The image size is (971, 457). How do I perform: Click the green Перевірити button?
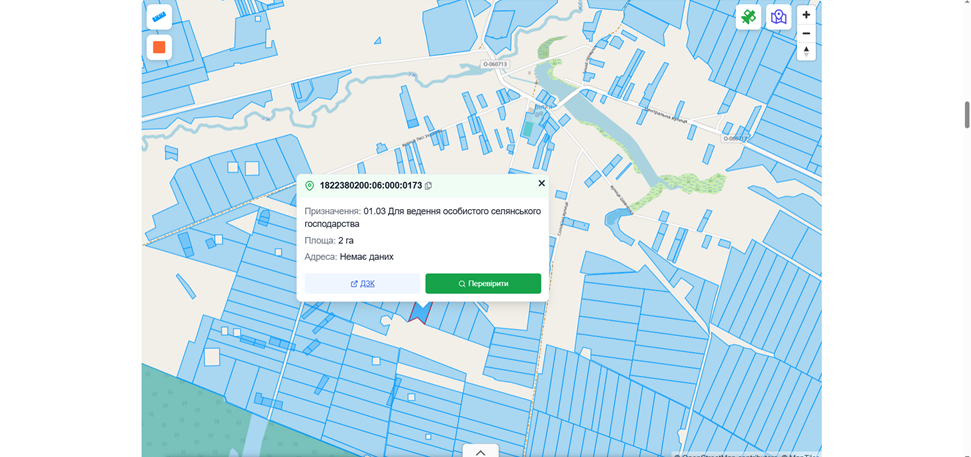point(483,284)
